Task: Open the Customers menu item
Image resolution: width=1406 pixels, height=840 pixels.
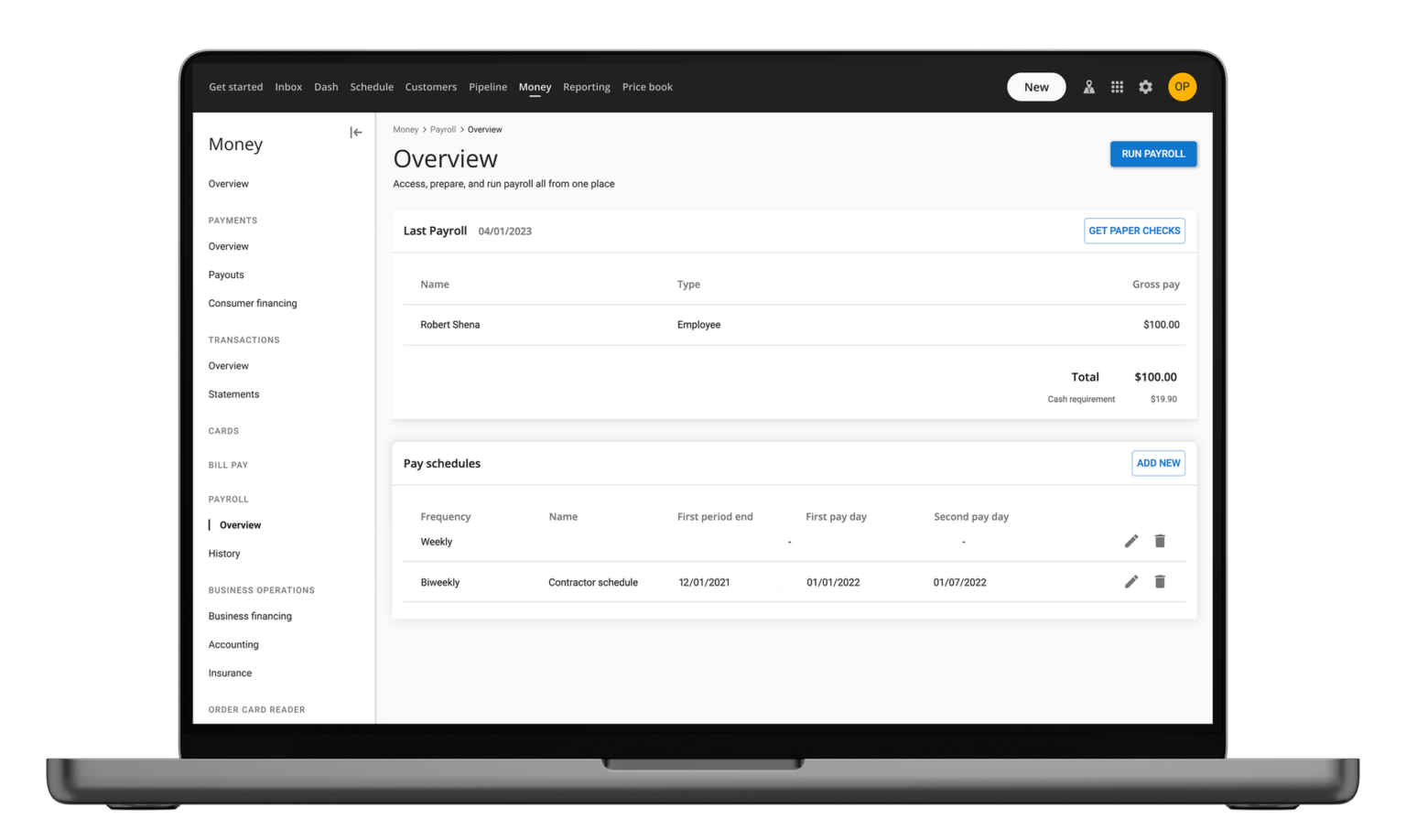Action: (430, 87)
